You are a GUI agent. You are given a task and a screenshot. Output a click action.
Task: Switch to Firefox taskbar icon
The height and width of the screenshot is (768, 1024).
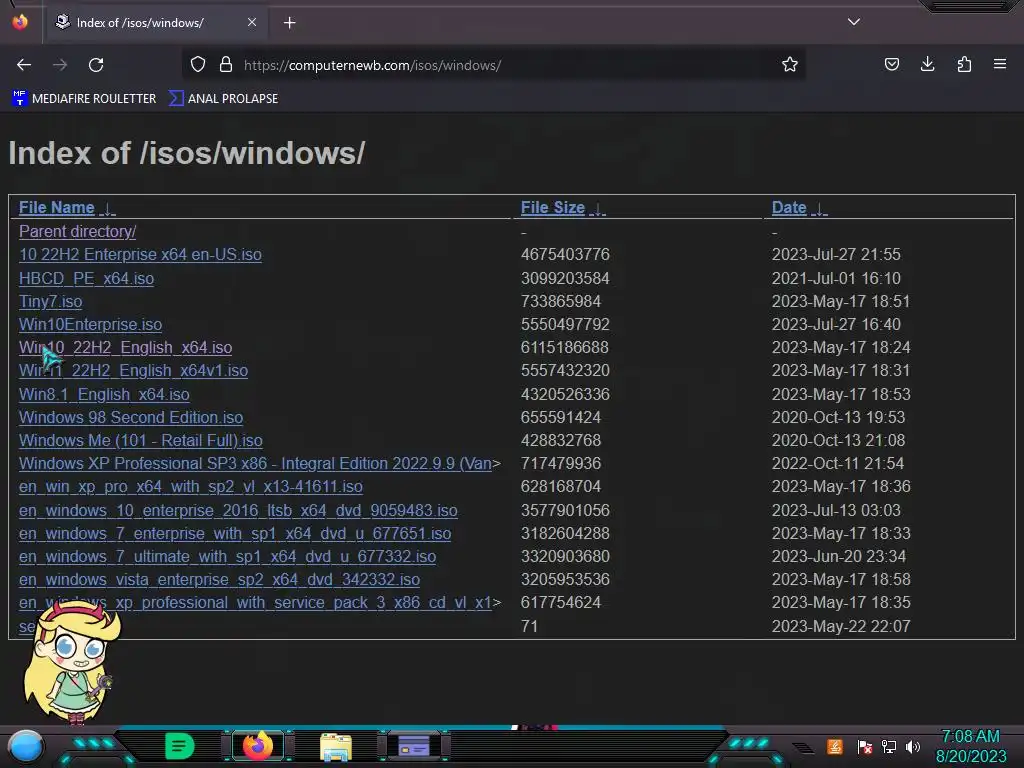tap(258, 746)
